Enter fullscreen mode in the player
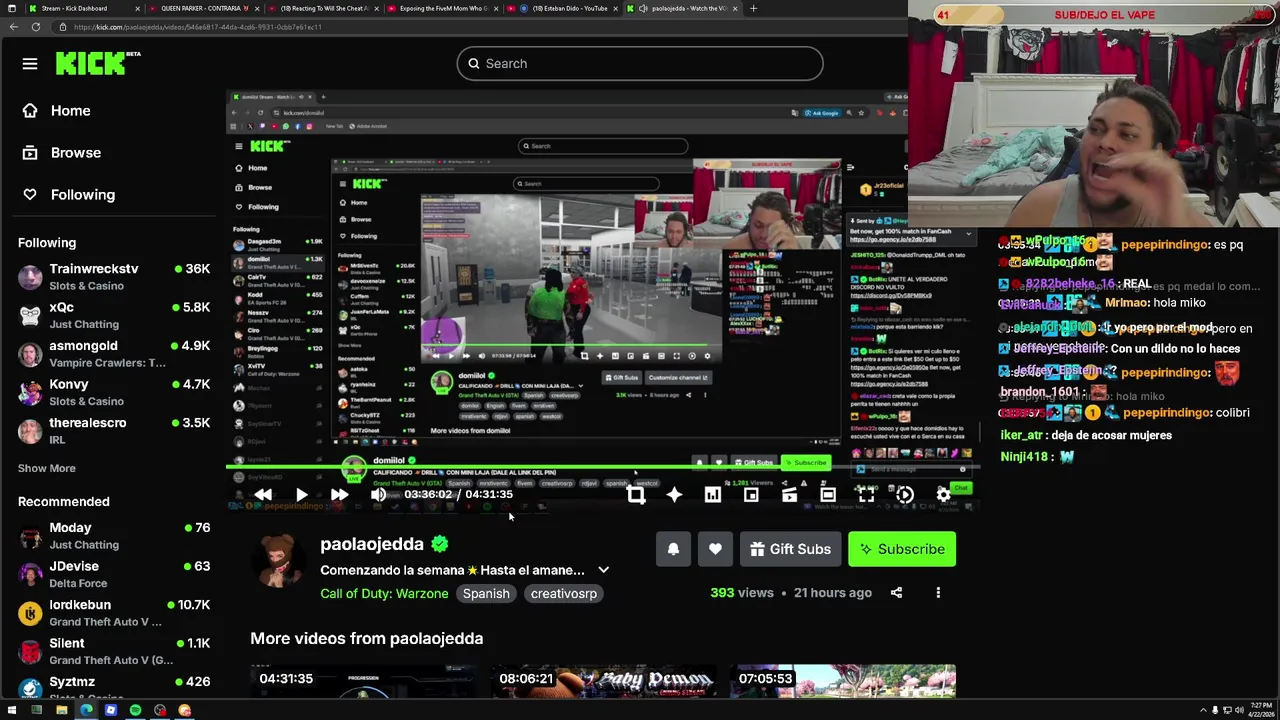 [866, 494]
